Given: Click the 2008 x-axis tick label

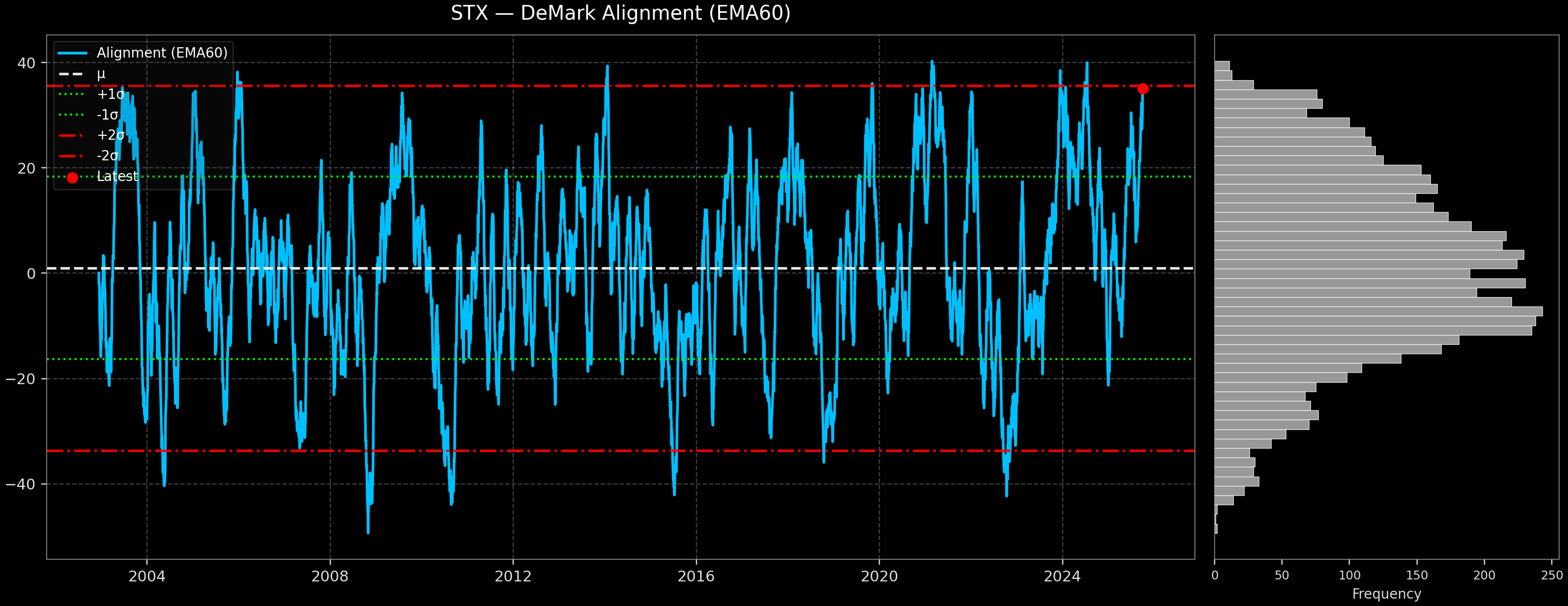Looking at the screenshot, I should pos(330,576).
